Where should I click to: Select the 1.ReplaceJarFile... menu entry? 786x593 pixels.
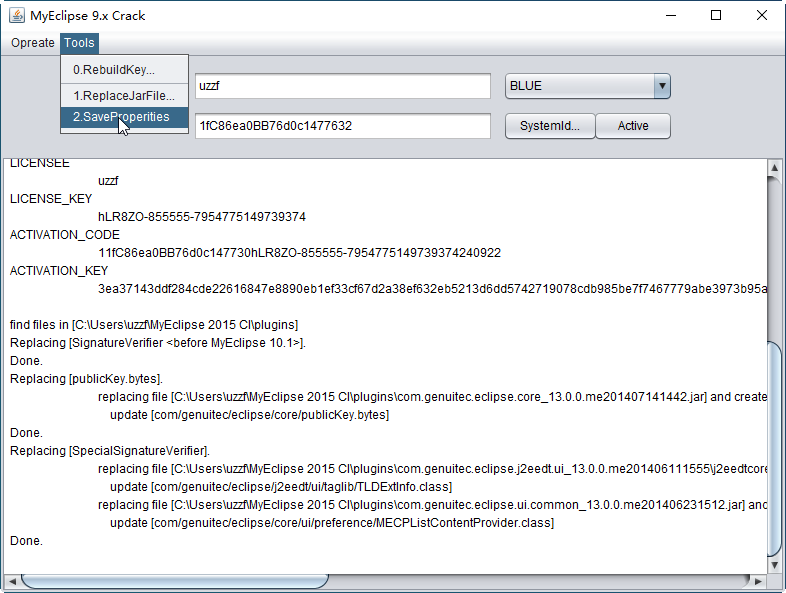tap(124, 96)
